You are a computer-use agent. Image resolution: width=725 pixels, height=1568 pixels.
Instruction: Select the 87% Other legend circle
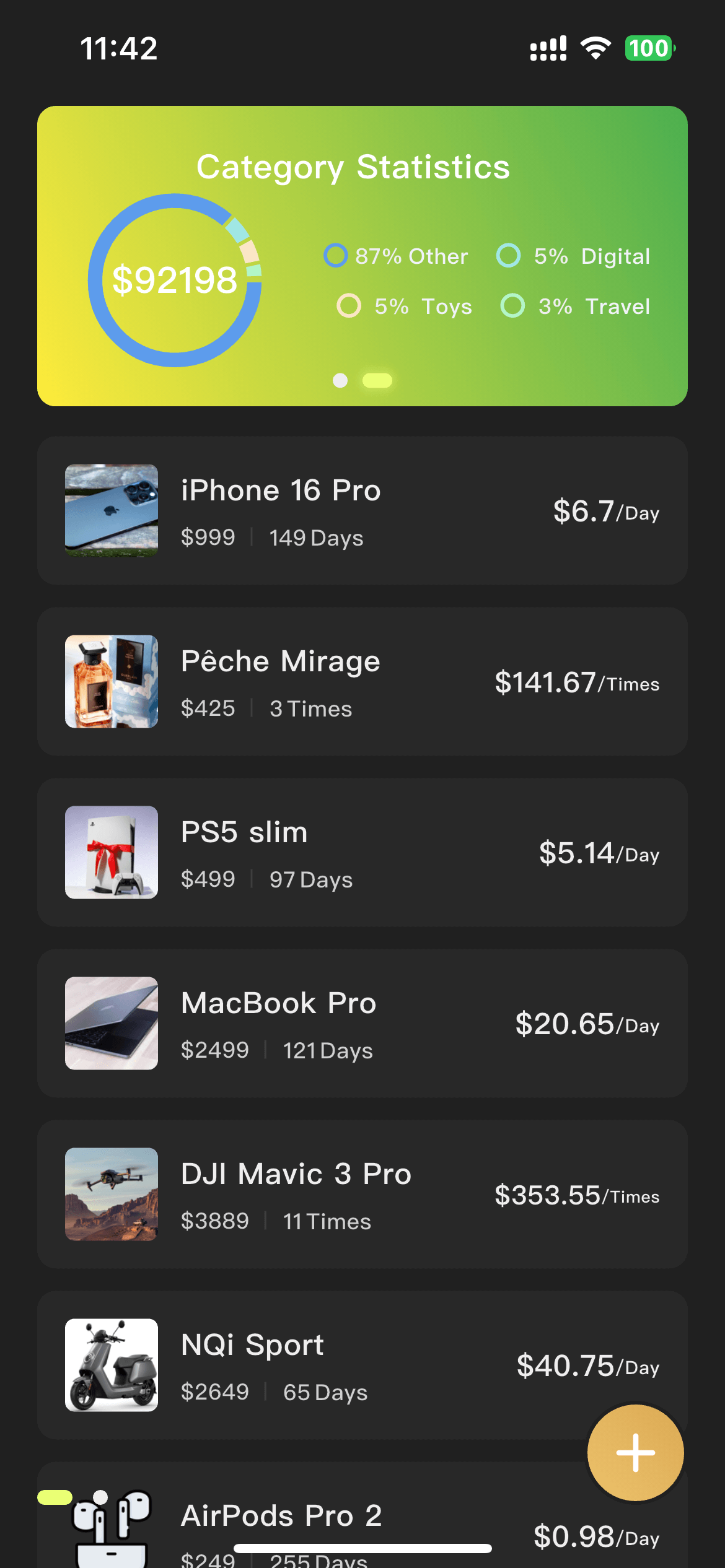(x=336, y=255)
